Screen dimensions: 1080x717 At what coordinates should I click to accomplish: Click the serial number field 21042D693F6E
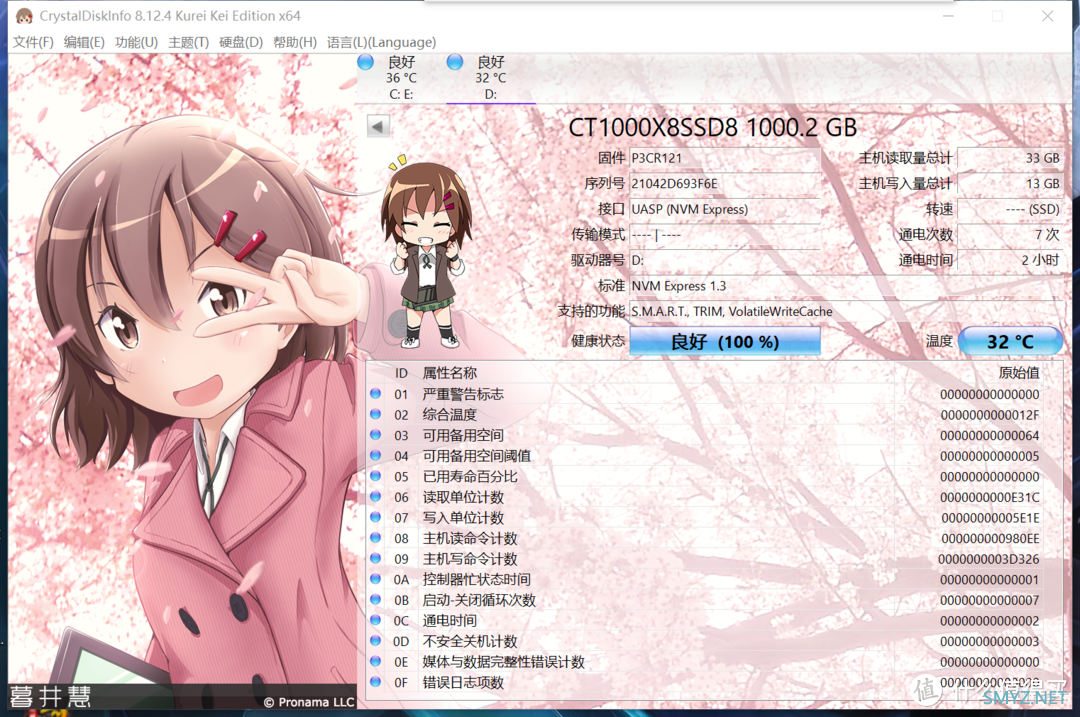coord(725,183)
